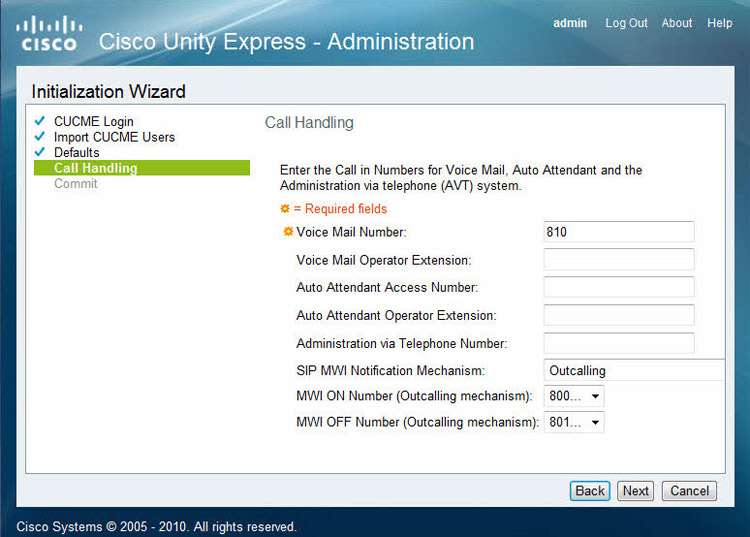Click the admin user name
The image size is (750, 537).
coord(570,23)
